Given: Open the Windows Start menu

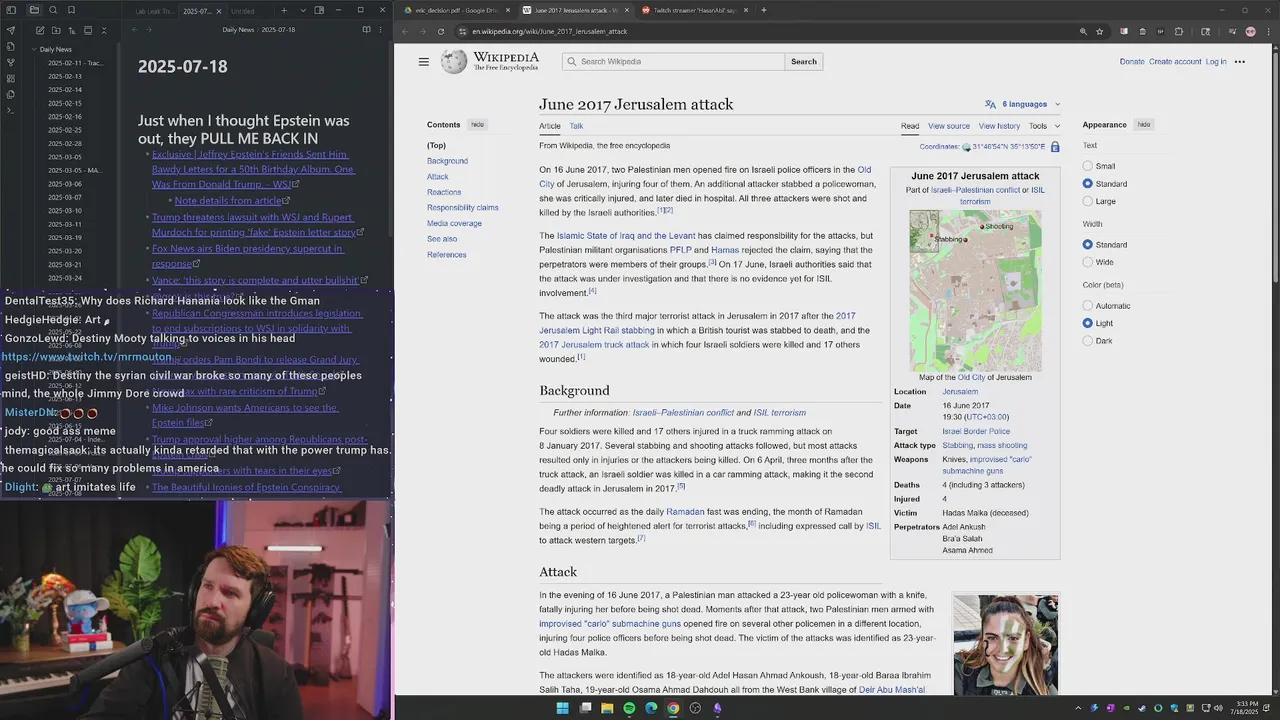Looking at the screenshot, I should [x=562, y=708].
